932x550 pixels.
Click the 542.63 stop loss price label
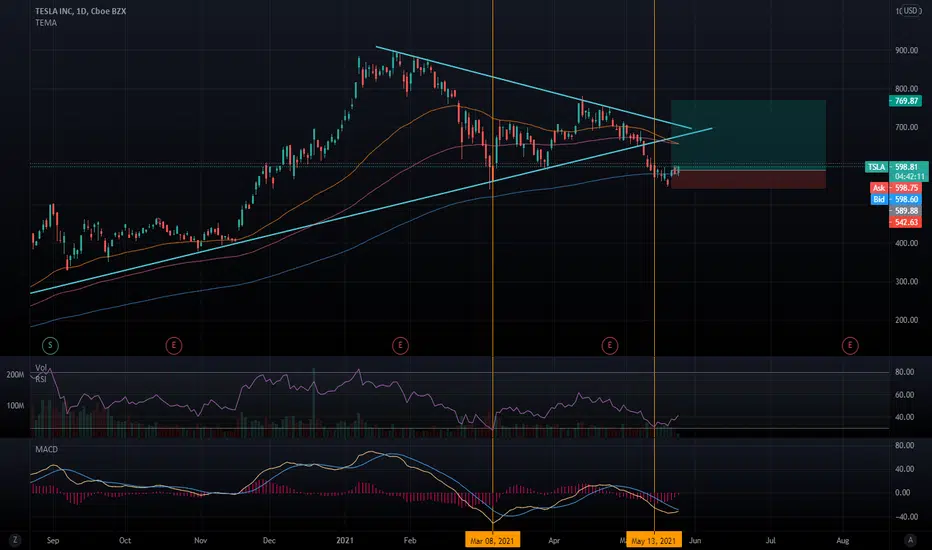pos(905,222)
